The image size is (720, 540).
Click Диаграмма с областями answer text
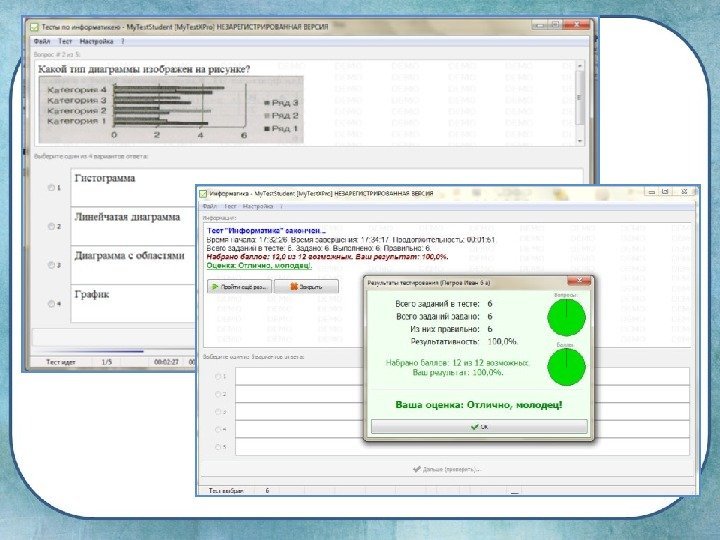[129, 256]
